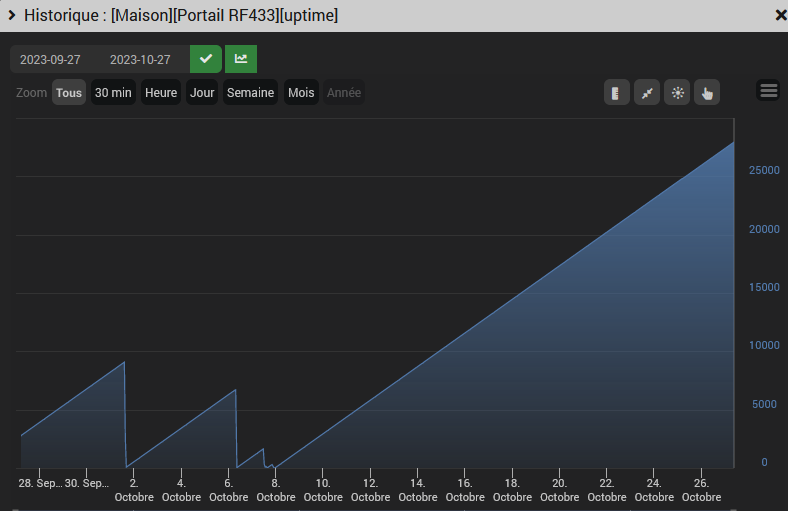Click the Zoom label text
Image resolution: width=788 pixels, height=511 pixels.
pos(31,92)
